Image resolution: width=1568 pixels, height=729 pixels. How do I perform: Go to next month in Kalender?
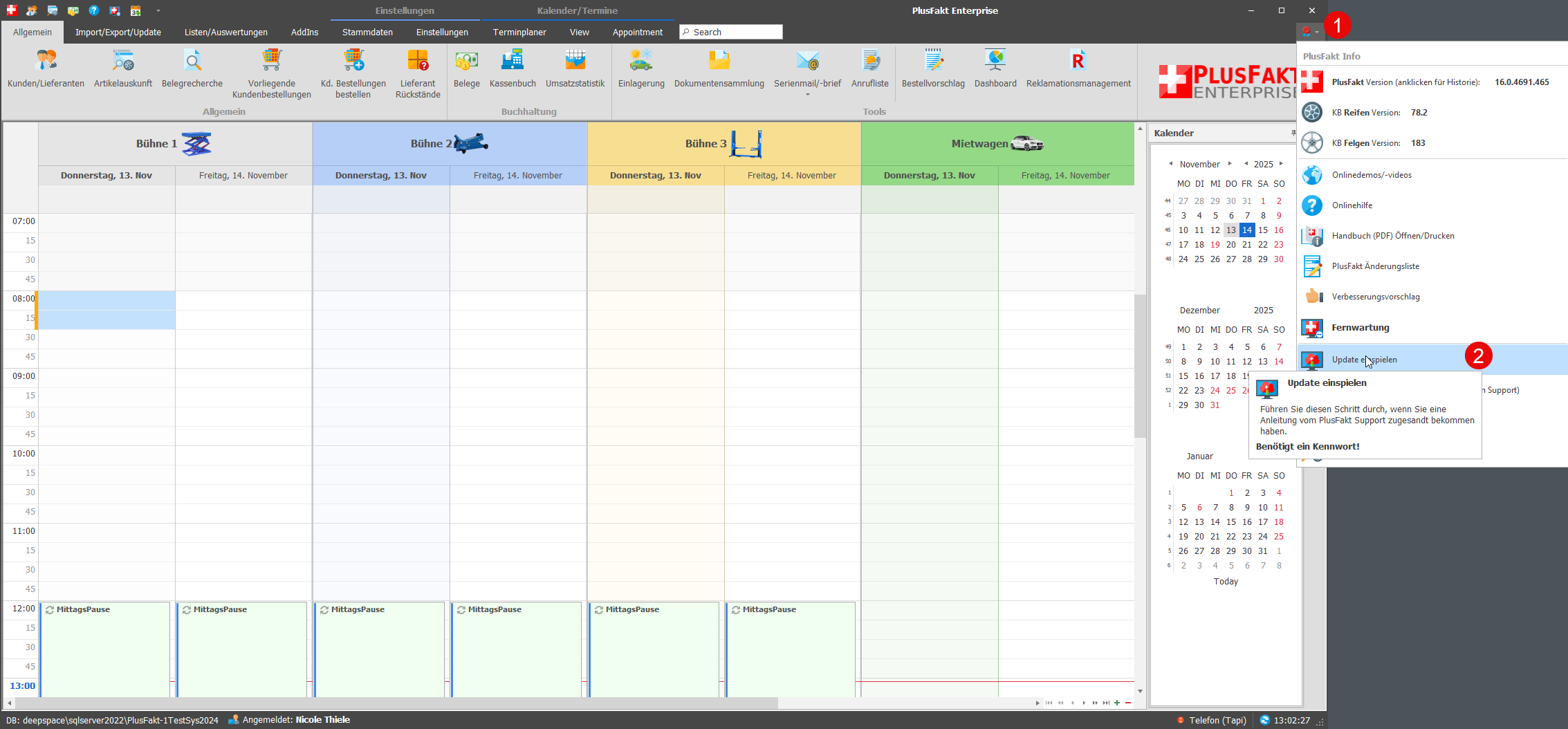pyautogui.click(x=1230, y=164)
